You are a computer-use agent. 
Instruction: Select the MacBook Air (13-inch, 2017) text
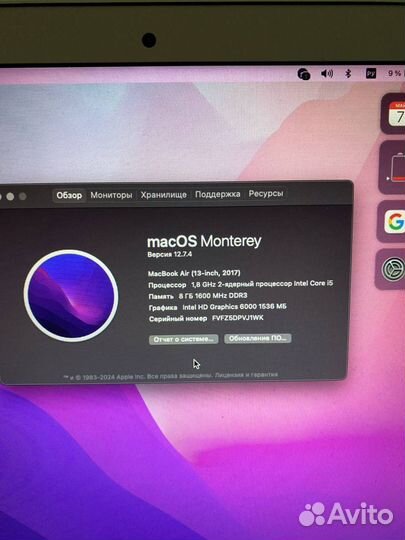194,273
